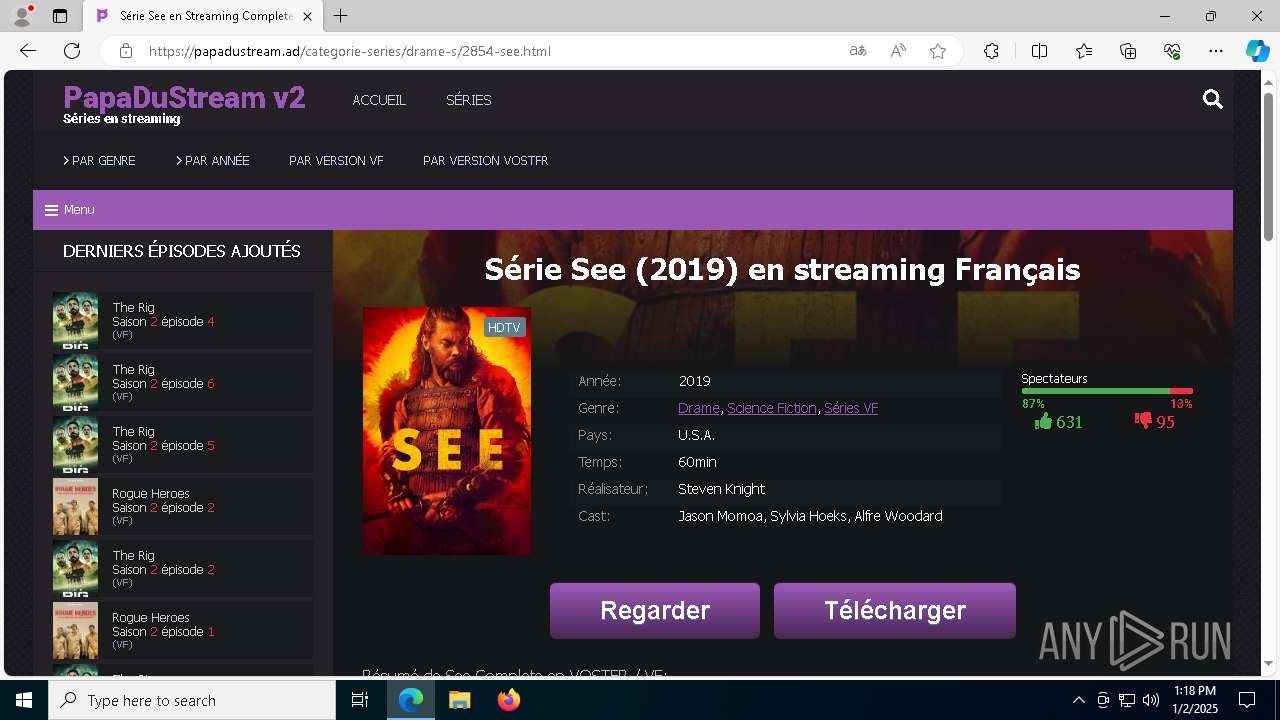Open the Séries VF genre link
The image size is (1280, 720).
pos(851,408)
